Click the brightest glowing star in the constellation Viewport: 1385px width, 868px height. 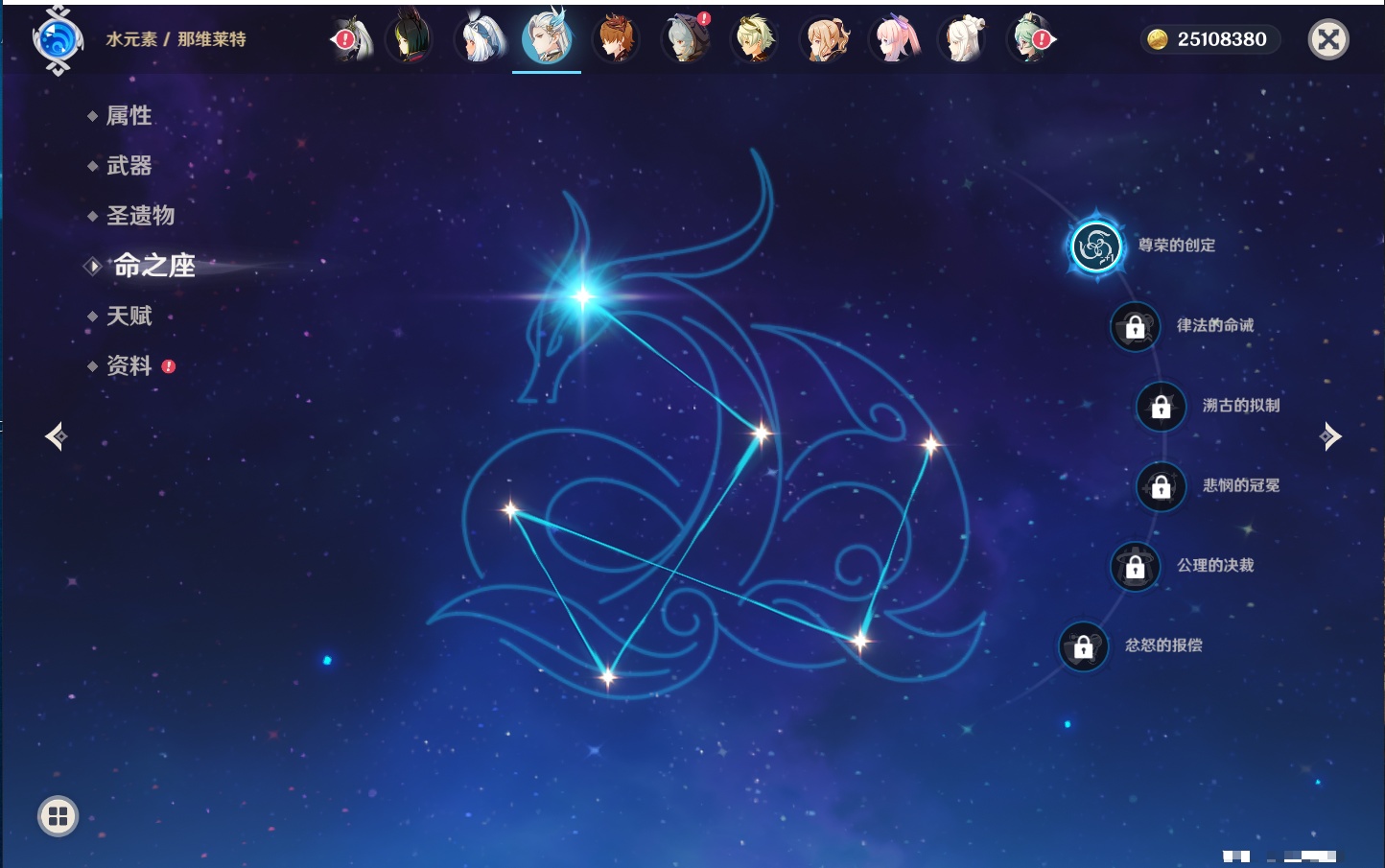tap(582, 296)
